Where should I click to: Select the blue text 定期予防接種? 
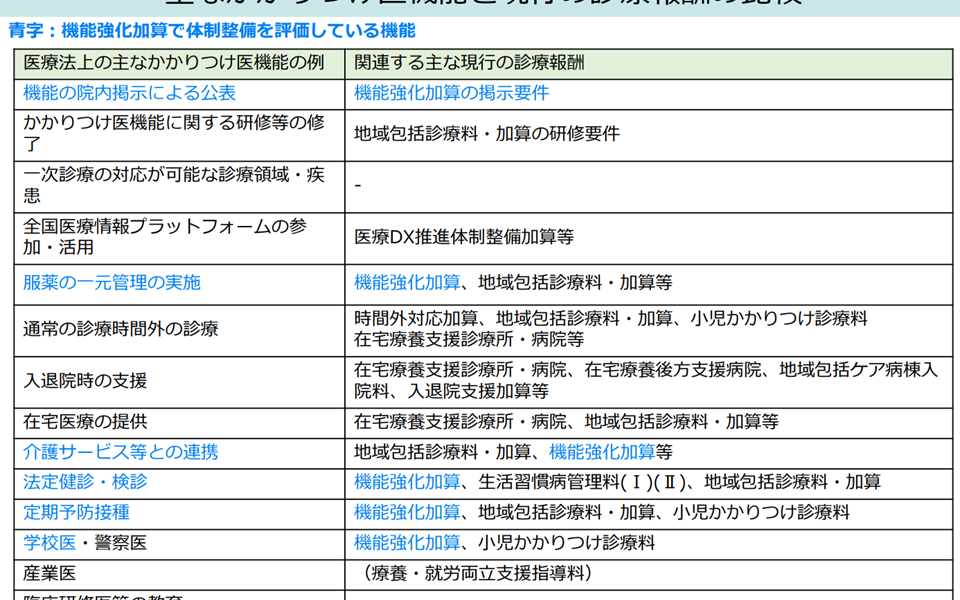pyautogui.click(x=76, y=512)
